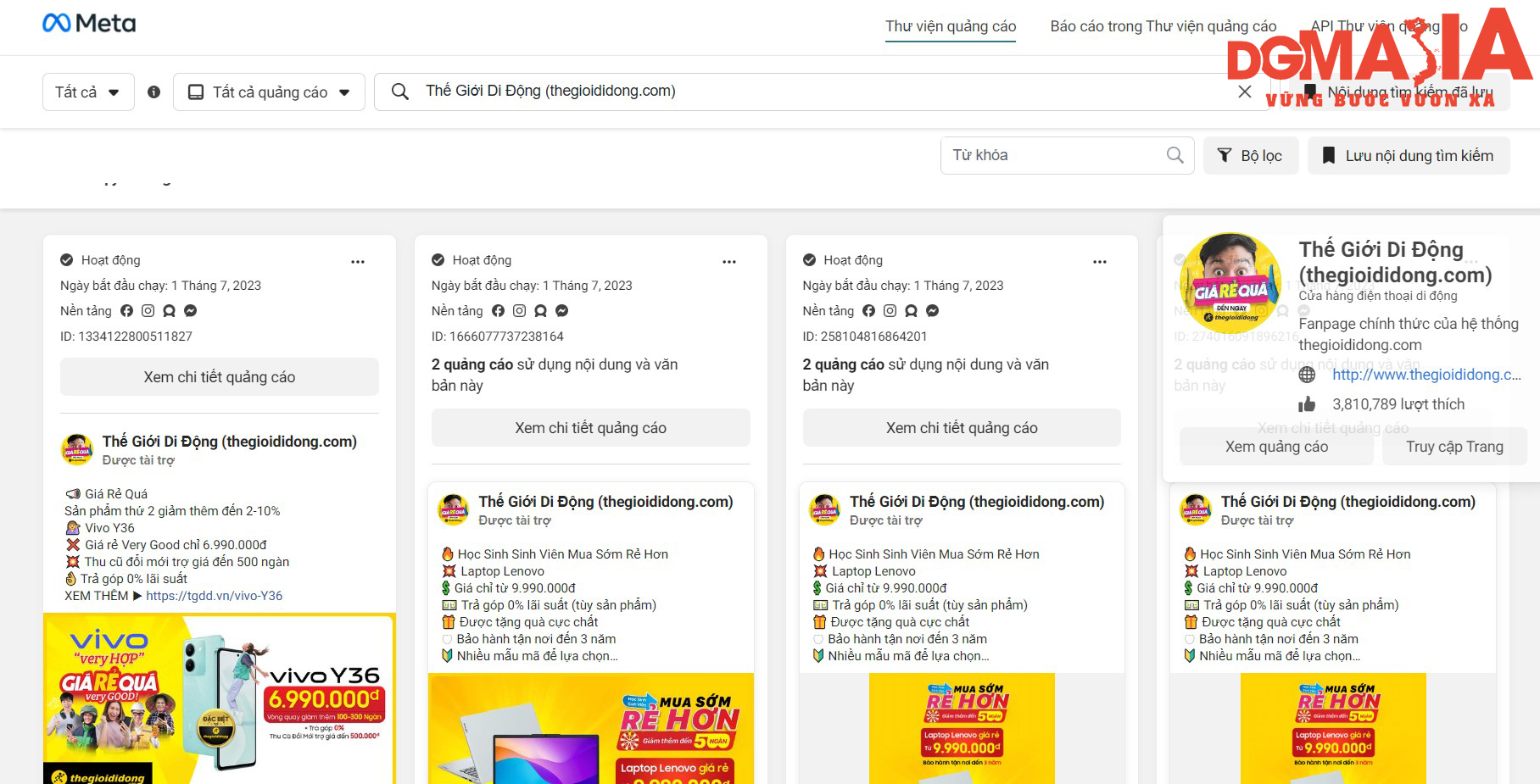This screenshot has height=784, width=1540.
Task: Open the Vivo Y36 ad image
Action: click(220, 698)
